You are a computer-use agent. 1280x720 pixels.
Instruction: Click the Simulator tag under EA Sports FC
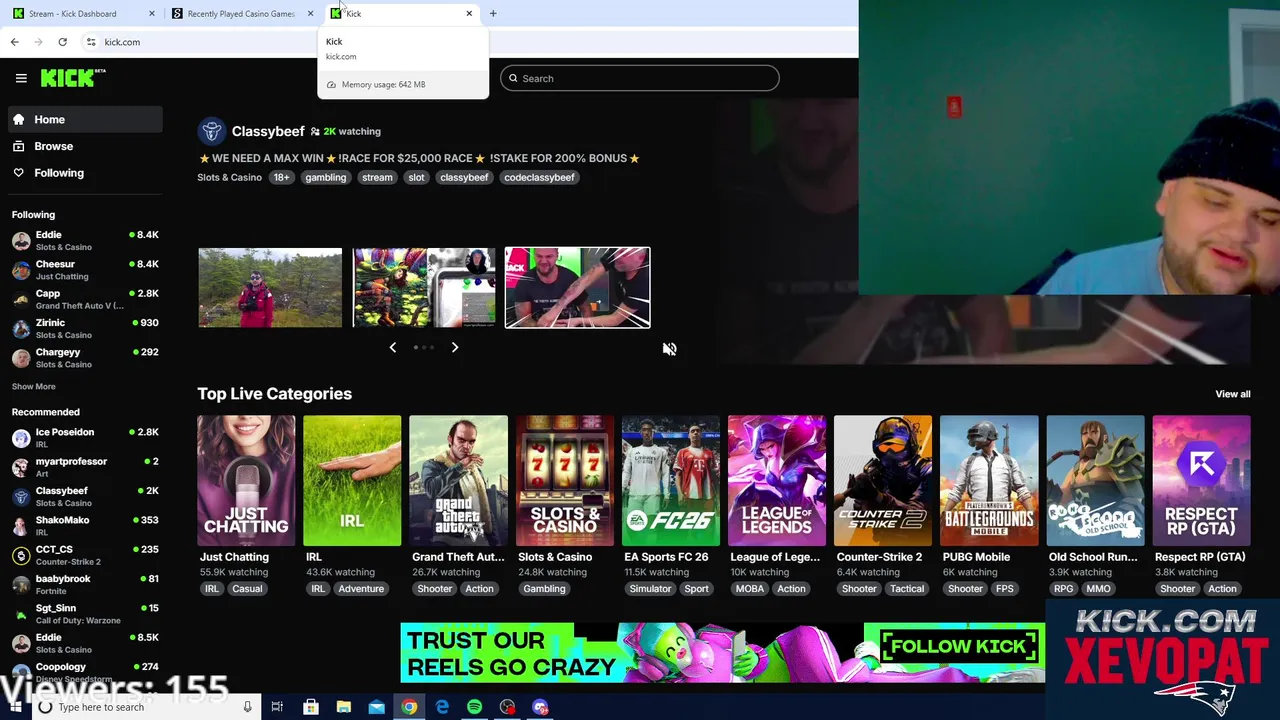[650, 589]
